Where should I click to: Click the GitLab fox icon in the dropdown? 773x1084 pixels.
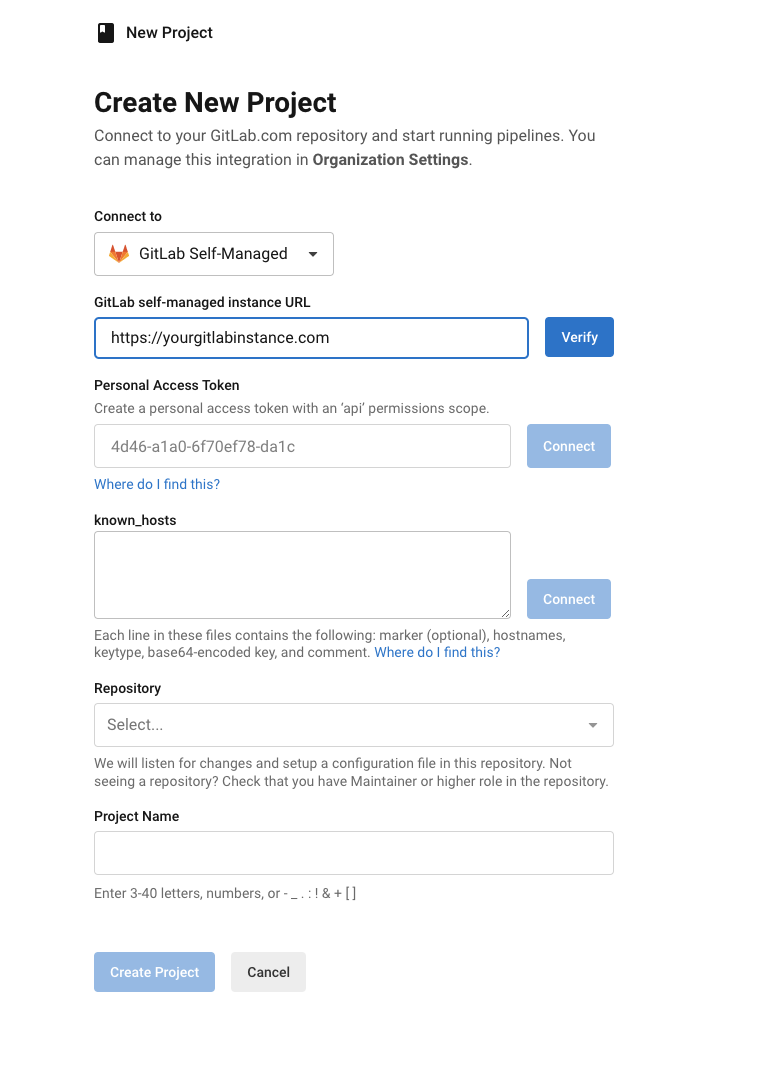pyautogui.click(x=118, y=254)
